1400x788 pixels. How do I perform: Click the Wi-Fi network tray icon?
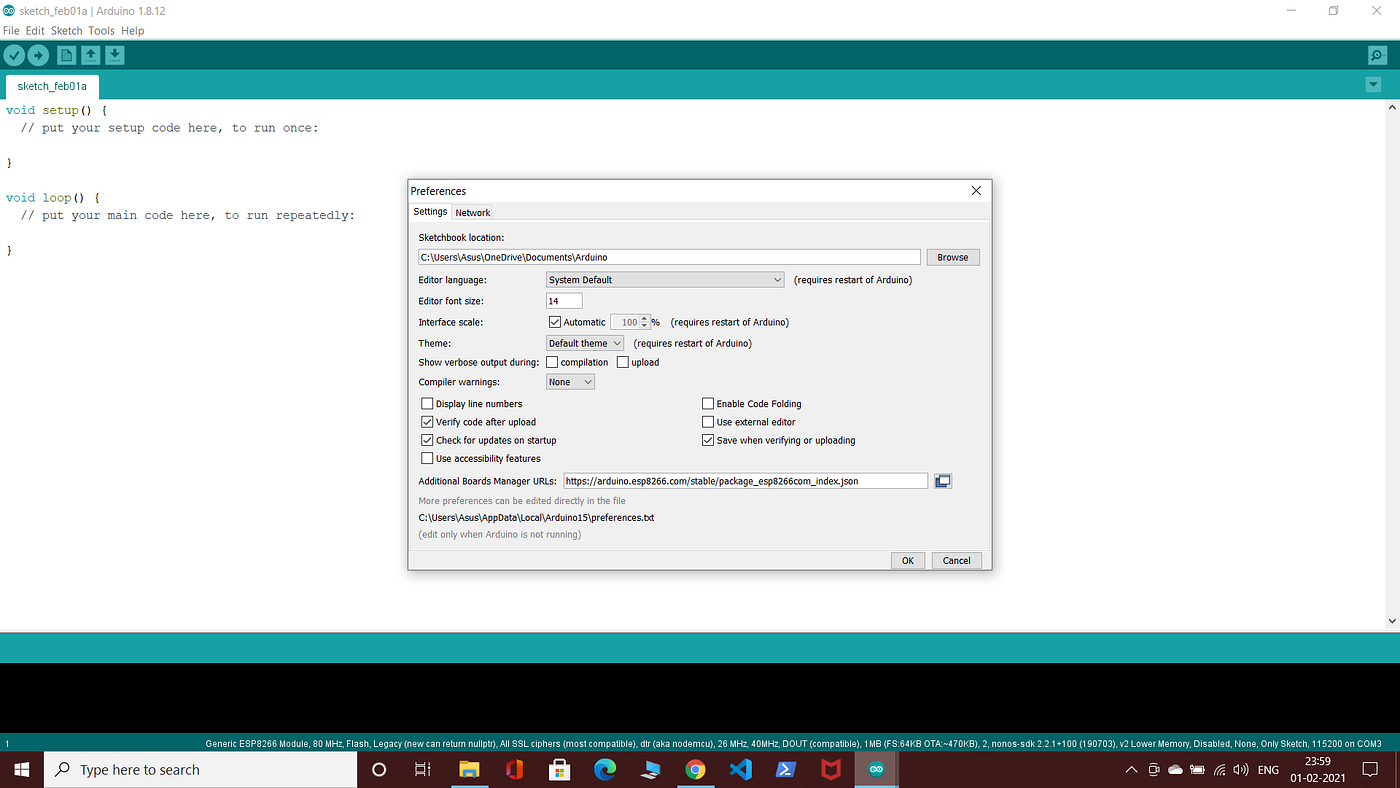(x=1219, y=770)
